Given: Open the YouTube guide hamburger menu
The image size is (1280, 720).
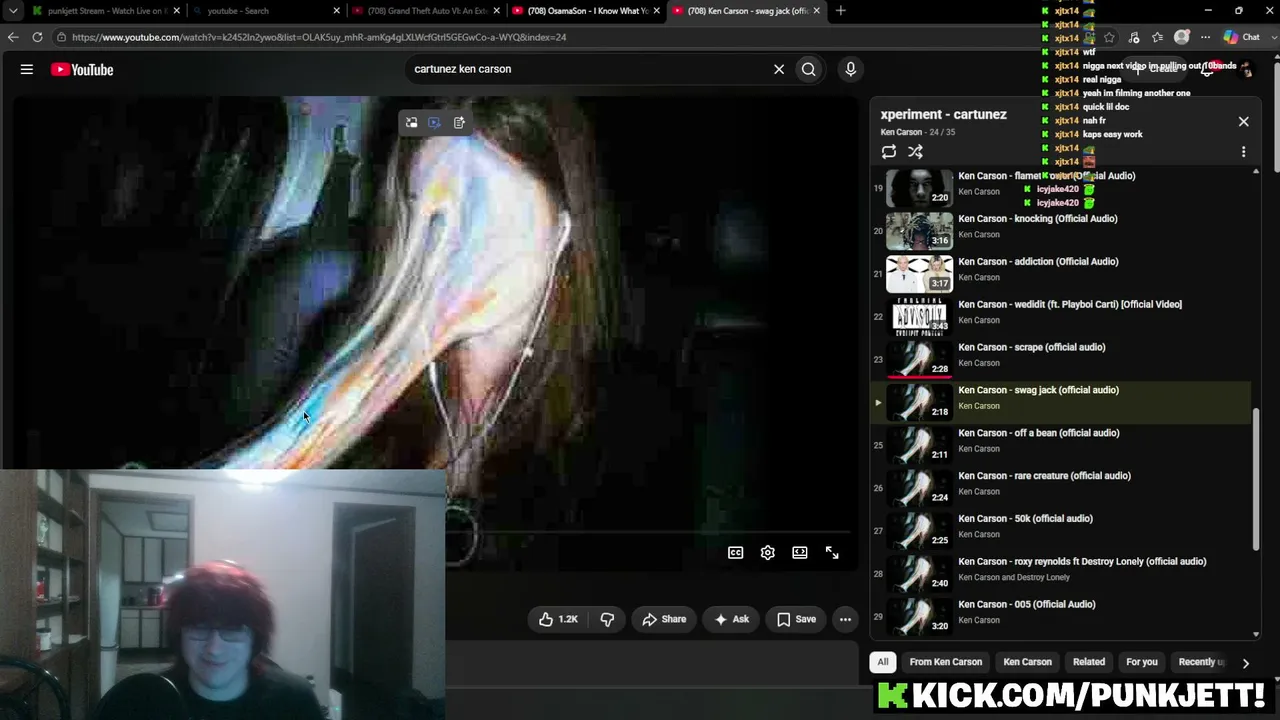Looking at the screenshot, I should click(27, 69).
